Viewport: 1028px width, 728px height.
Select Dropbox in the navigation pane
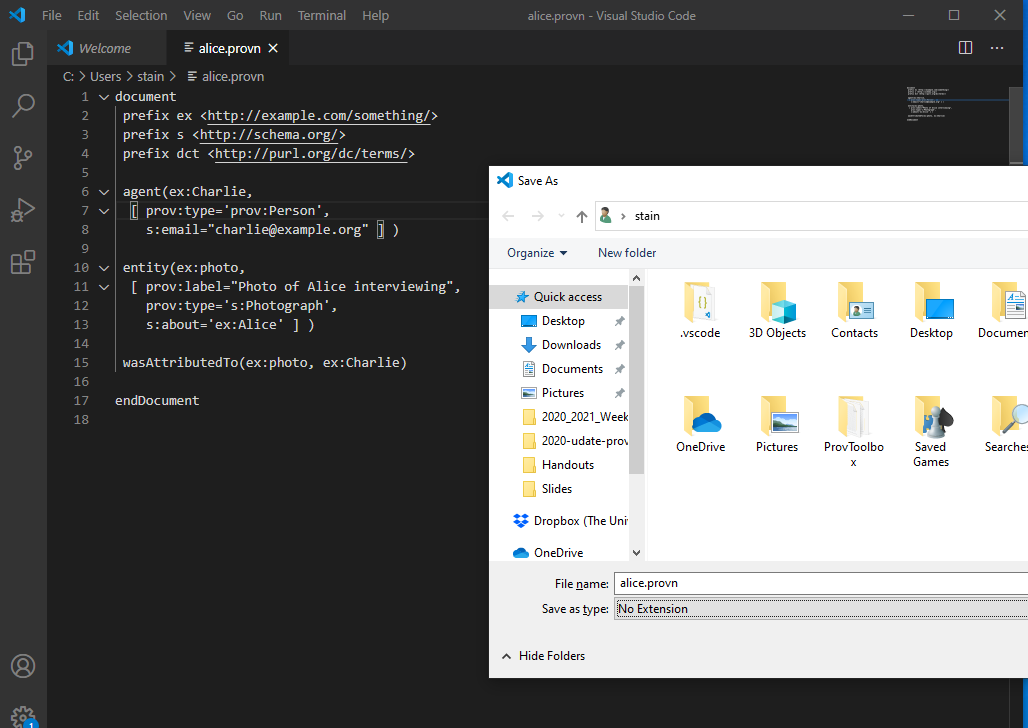click(x=570, y=521)
